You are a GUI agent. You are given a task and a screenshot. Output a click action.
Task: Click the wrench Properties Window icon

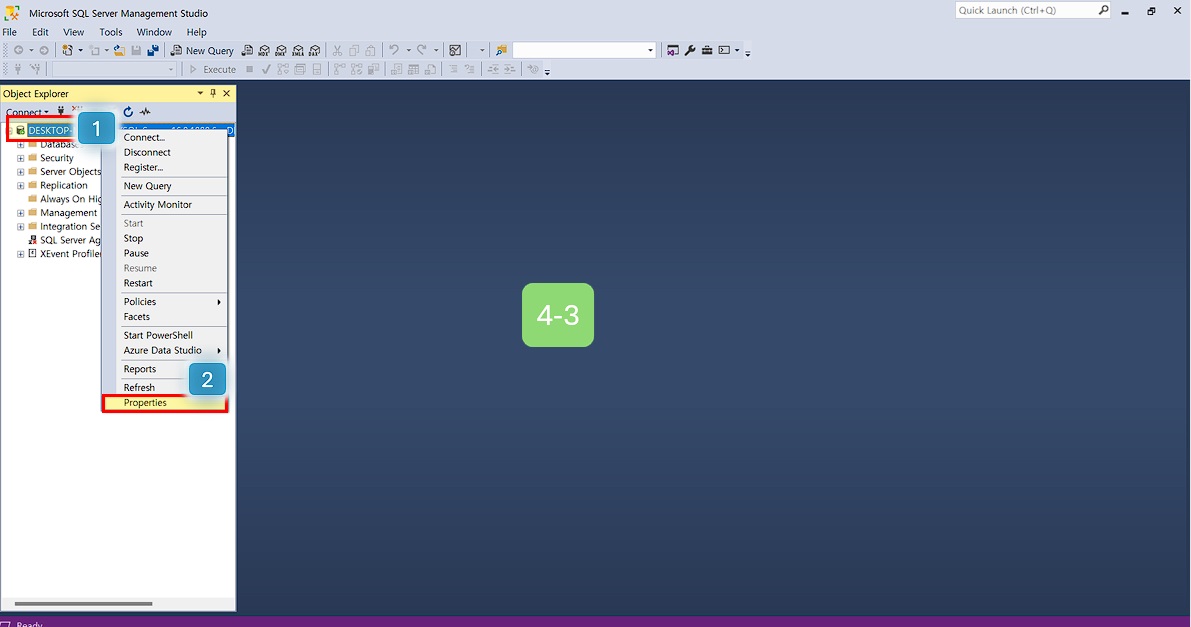coord(690,50)
